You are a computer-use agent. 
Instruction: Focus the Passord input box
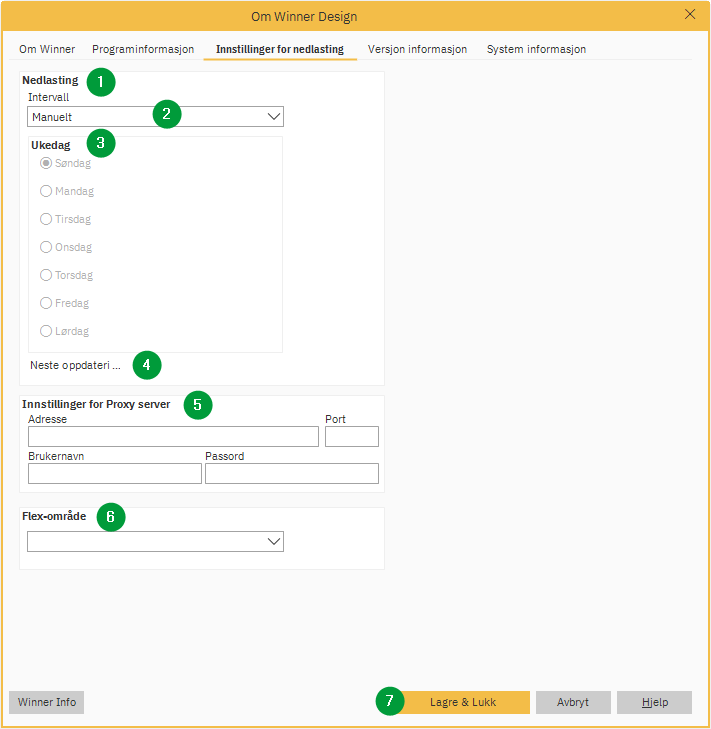click(291, 473)
